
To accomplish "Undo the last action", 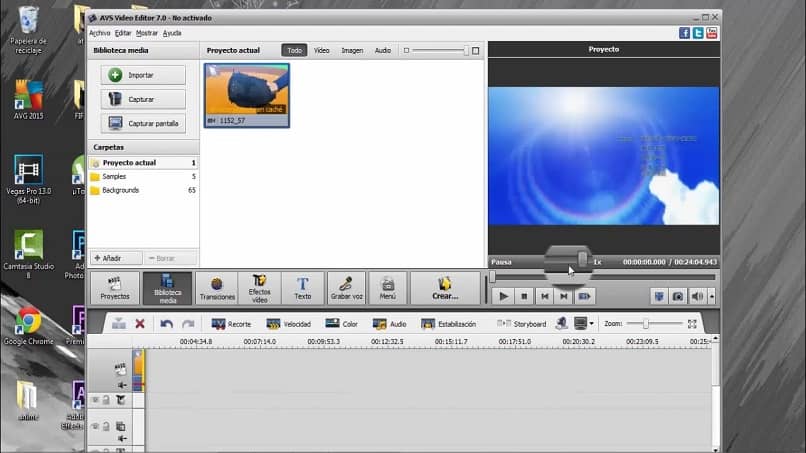I will click(167, 323).
